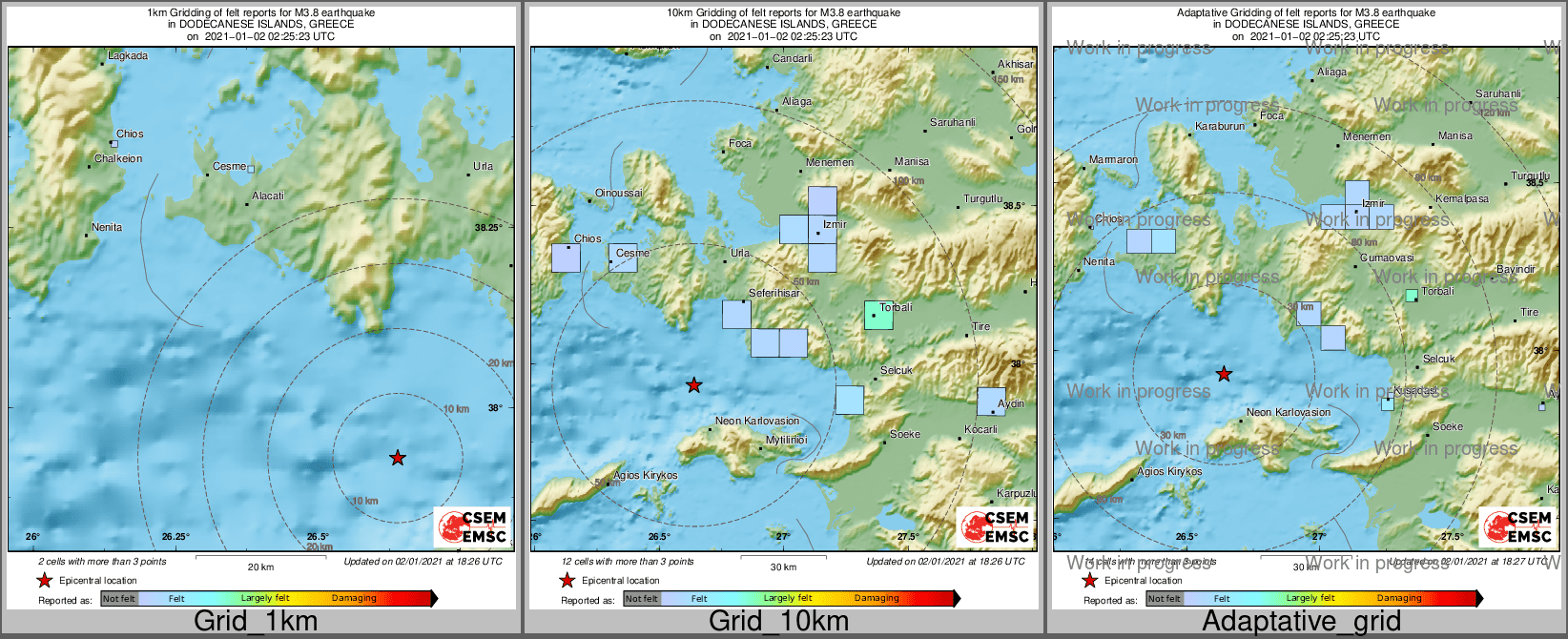Click the Lagkada label on the Grid_1km map
This screenshot has width=1568, height=639.
coord(128,56)
